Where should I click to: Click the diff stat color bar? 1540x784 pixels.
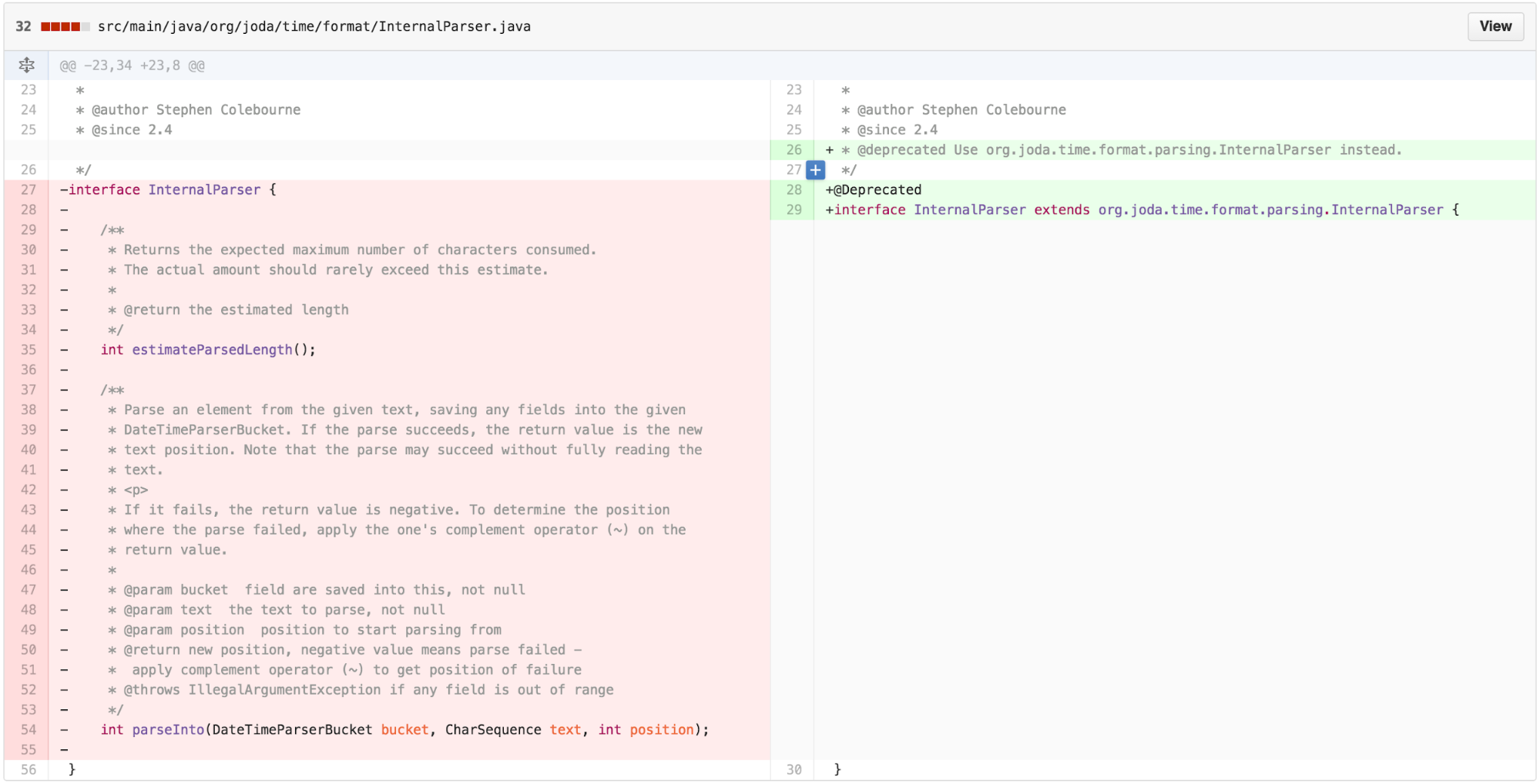click(65, 26)
